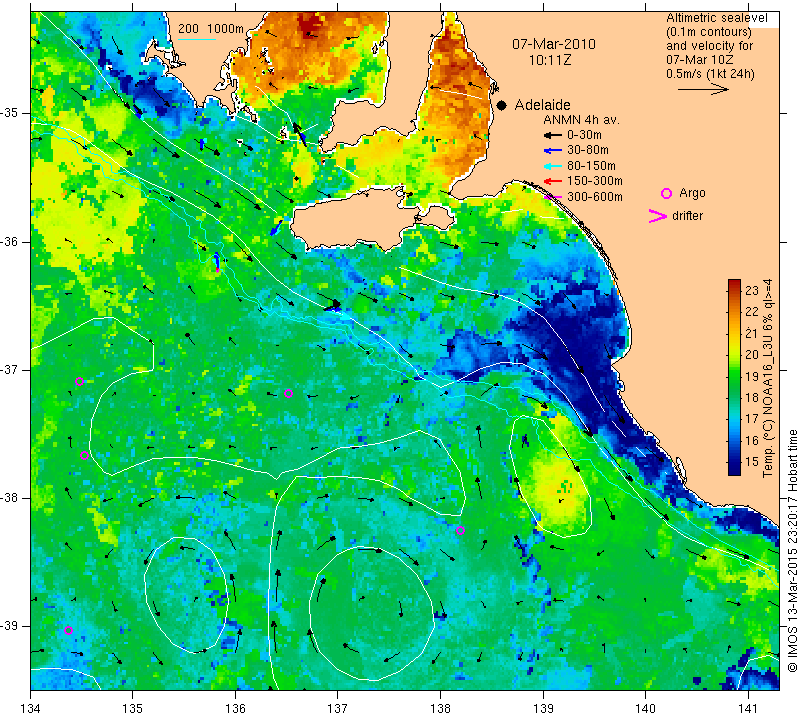Click the blue 30-80m legend arrow
The width and height of the screenshot is (800, 720).
pyautogui.click(x=552, y=151)
